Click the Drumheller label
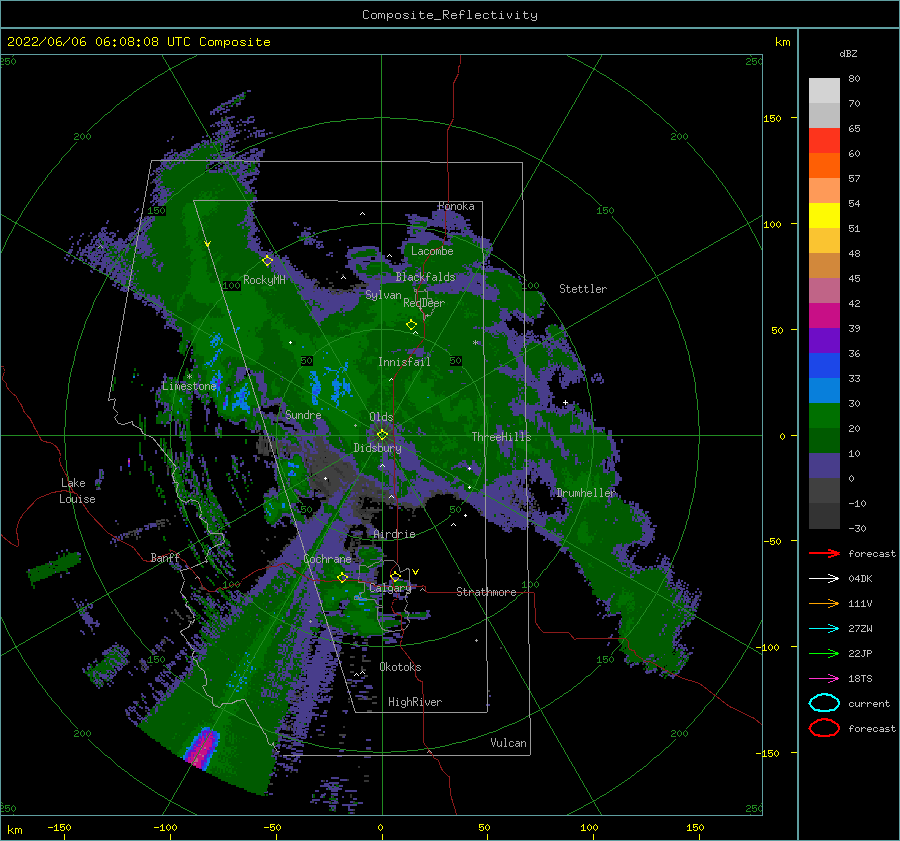This screenshot has width=900, height=841. click(x=585, y=493)
